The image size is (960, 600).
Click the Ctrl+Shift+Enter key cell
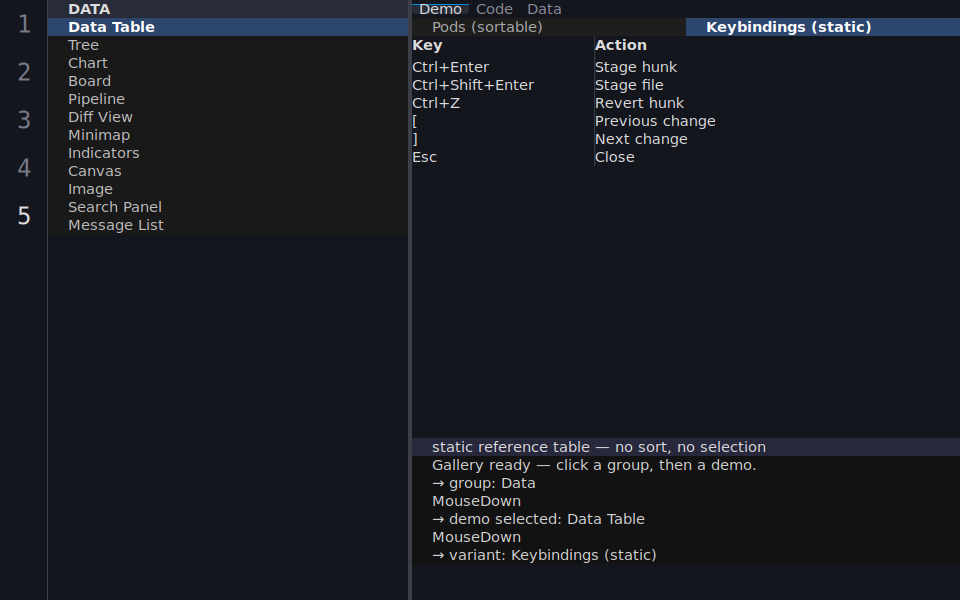(502, 85)
